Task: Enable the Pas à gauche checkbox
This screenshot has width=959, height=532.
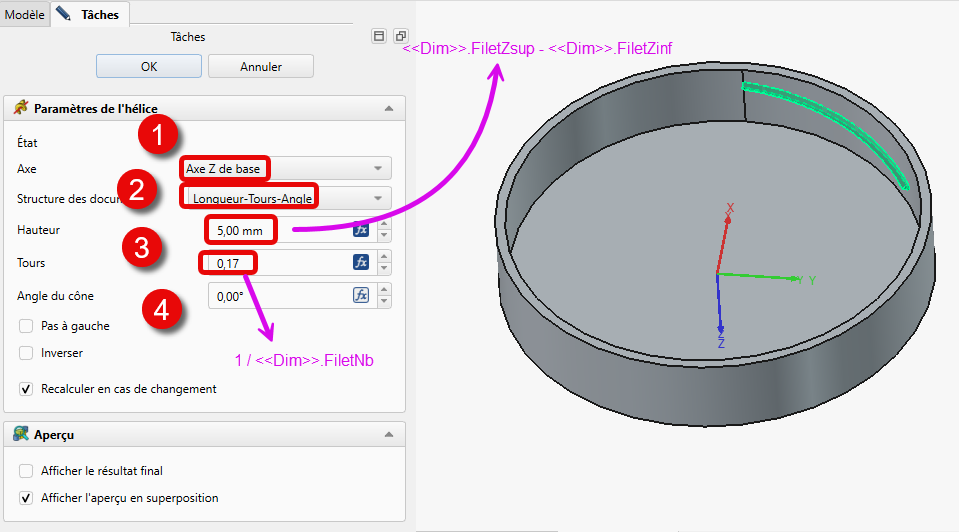Action: pos(26,326)
